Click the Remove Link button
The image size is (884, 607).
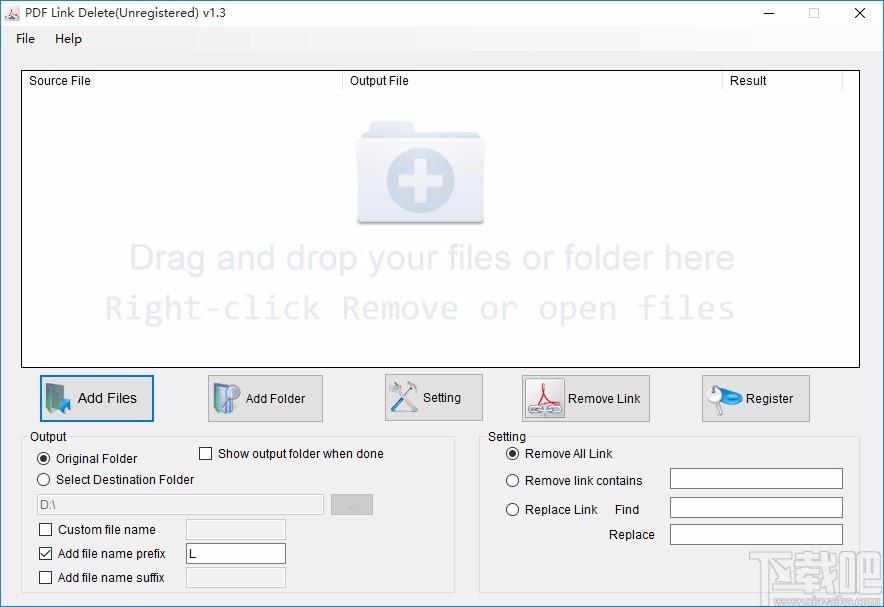click(x=586, y=398)
